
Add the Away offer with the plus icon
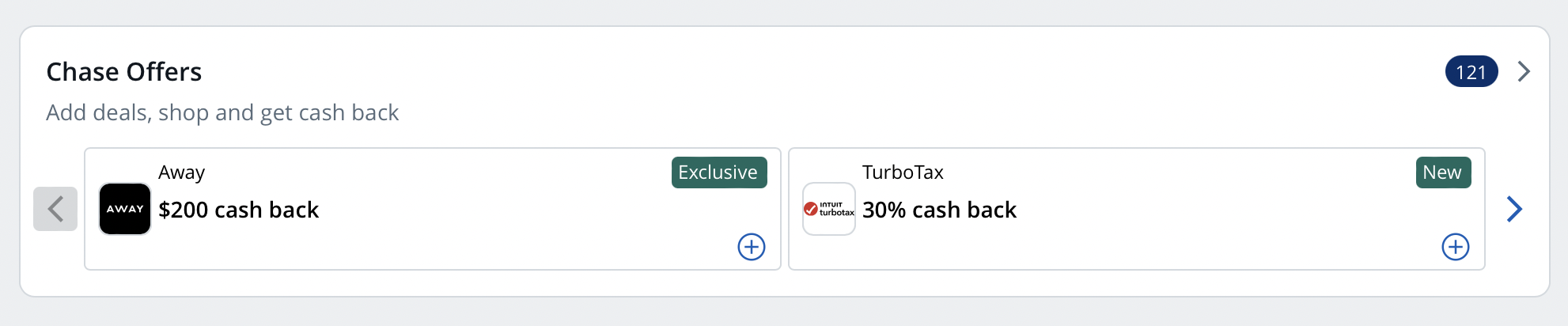(x=751, y=247)
